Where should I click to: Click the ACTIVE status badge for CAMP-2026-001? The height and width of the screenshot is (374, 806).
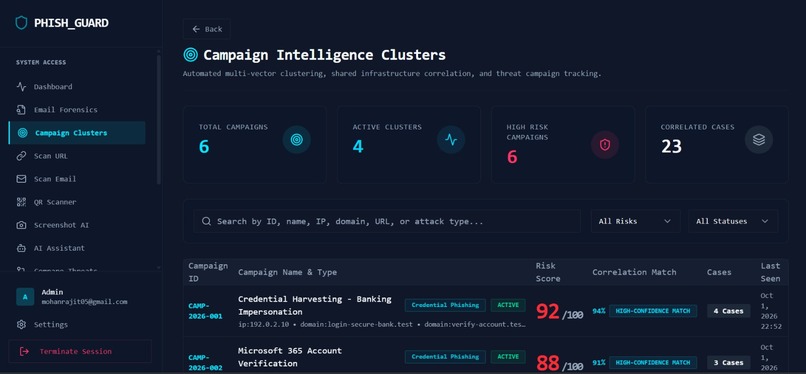[x=508, y=305]
